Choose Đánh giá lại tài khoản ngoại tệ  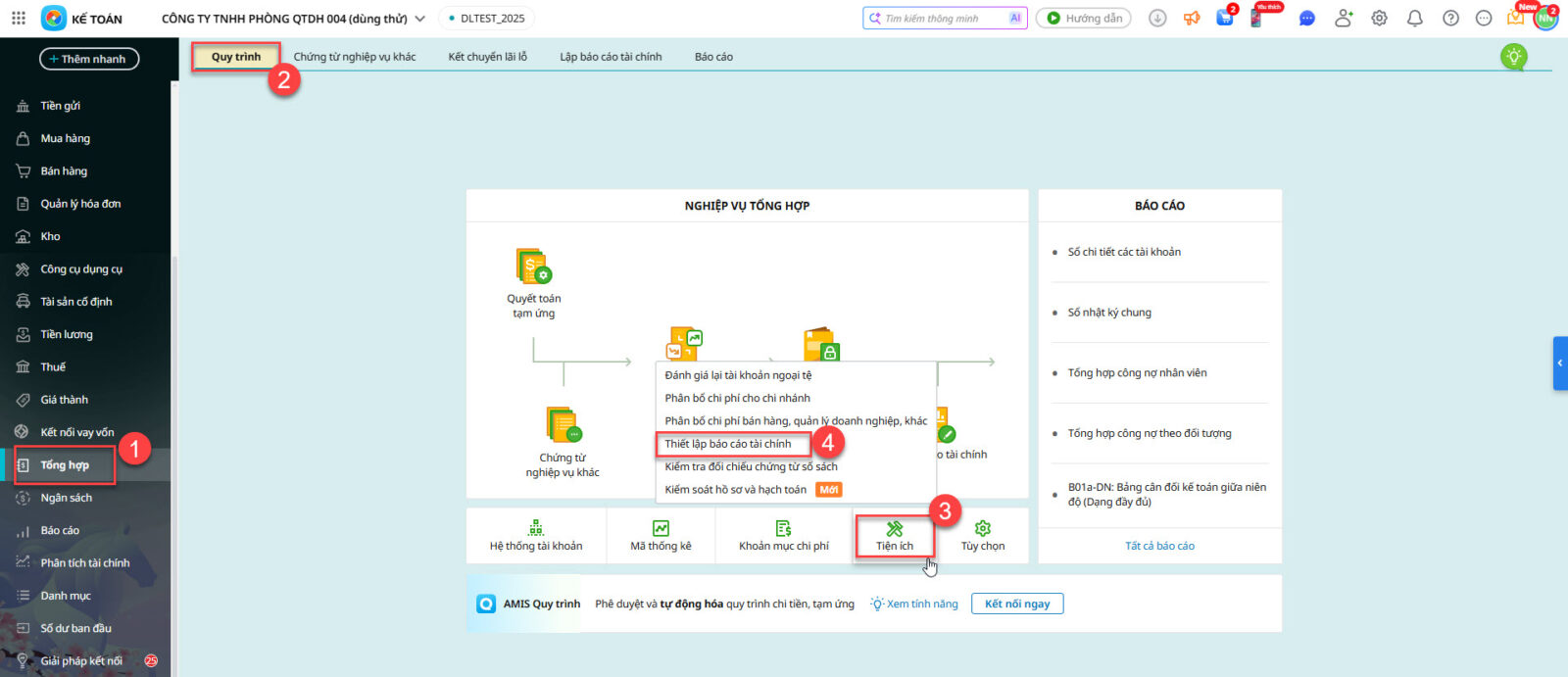click(x=738, y=375)
